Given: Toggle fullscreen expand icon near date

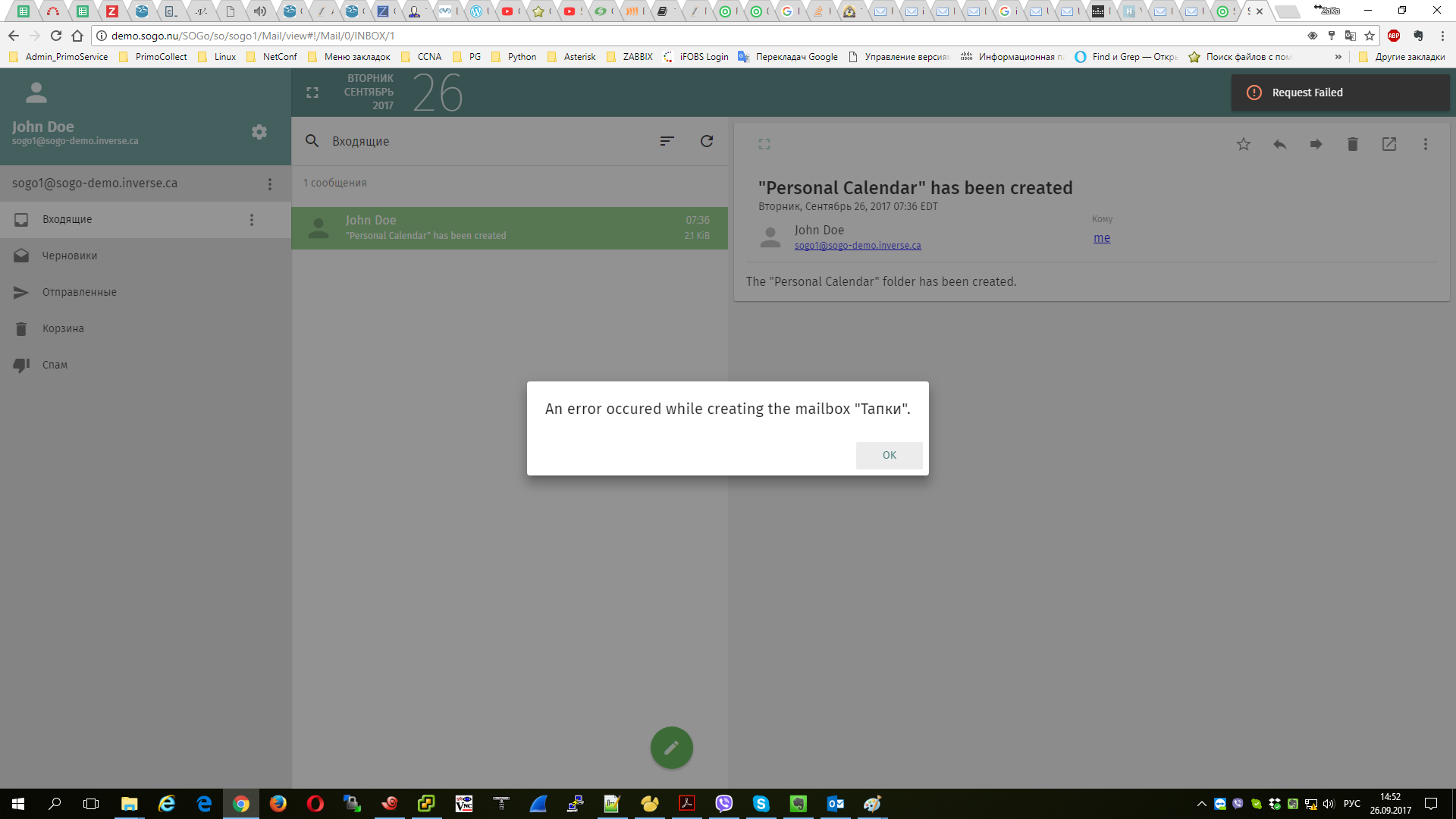Looking at the screenshot, I should [x=312, y=93].
